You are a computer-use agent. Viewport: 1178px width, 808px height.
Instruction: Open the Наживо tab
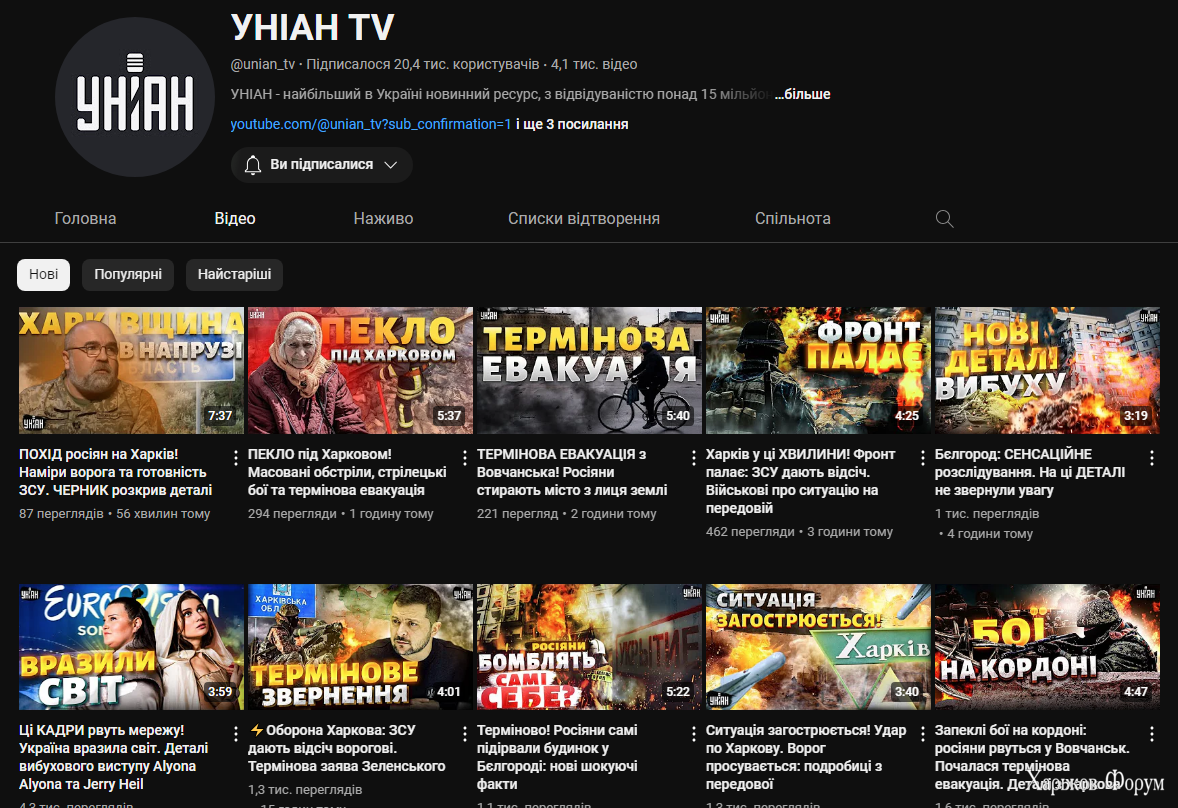383,219
